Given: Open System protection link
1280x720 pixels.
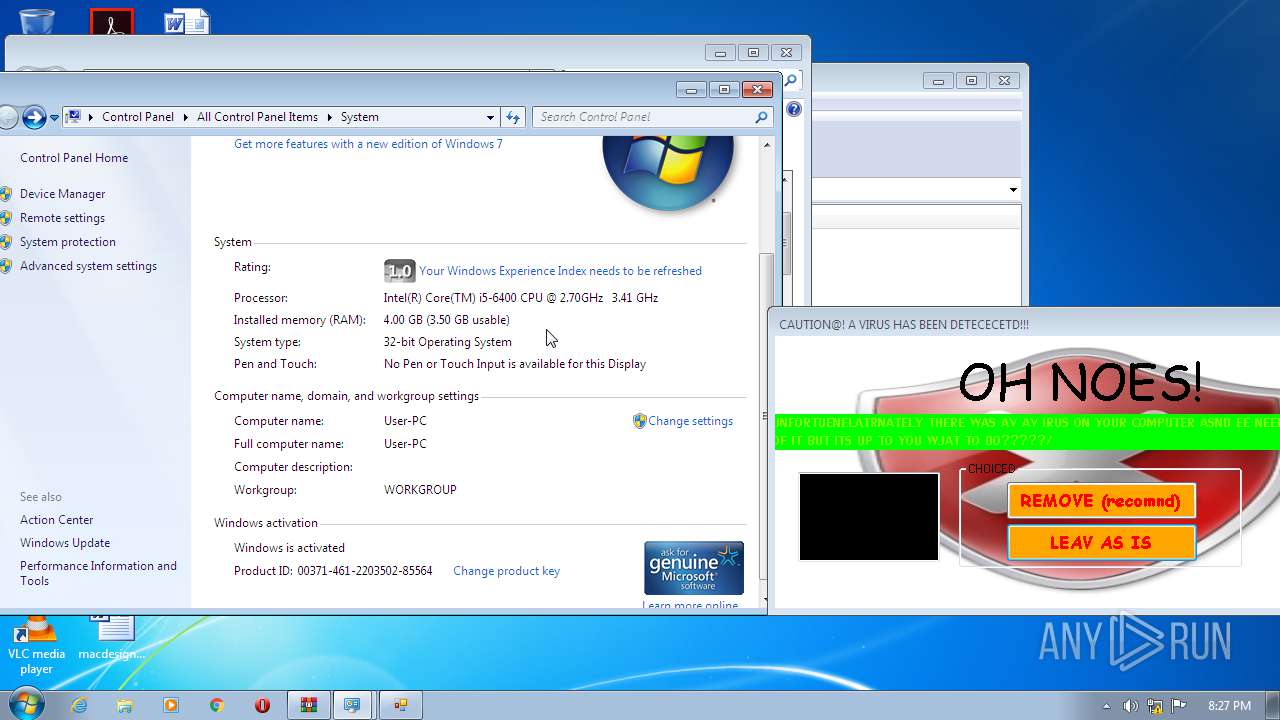Looking at the screenshot, I should (x=68, y=242).
